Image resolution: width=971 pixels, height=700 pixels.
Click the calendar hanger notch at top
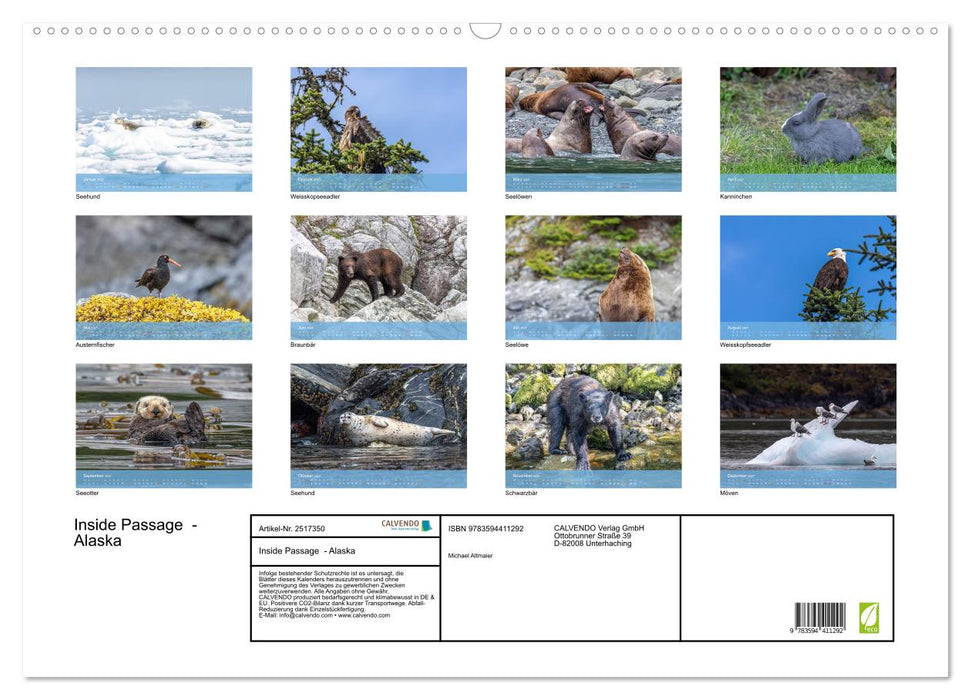485,31
